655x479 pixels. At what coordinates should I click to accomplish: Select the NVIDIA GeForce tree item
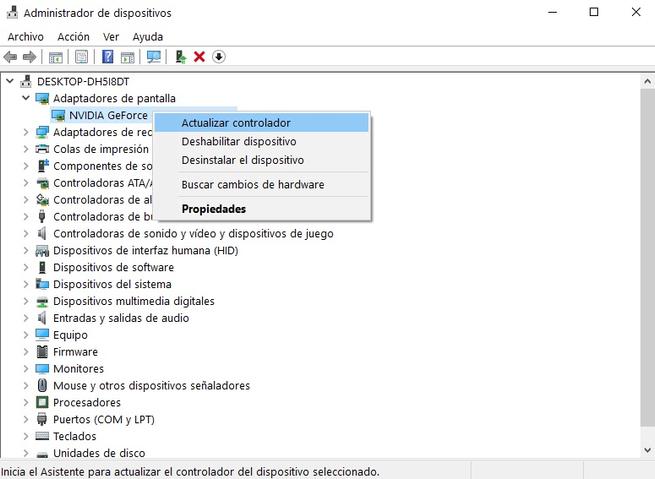click(x=108, y=115)
